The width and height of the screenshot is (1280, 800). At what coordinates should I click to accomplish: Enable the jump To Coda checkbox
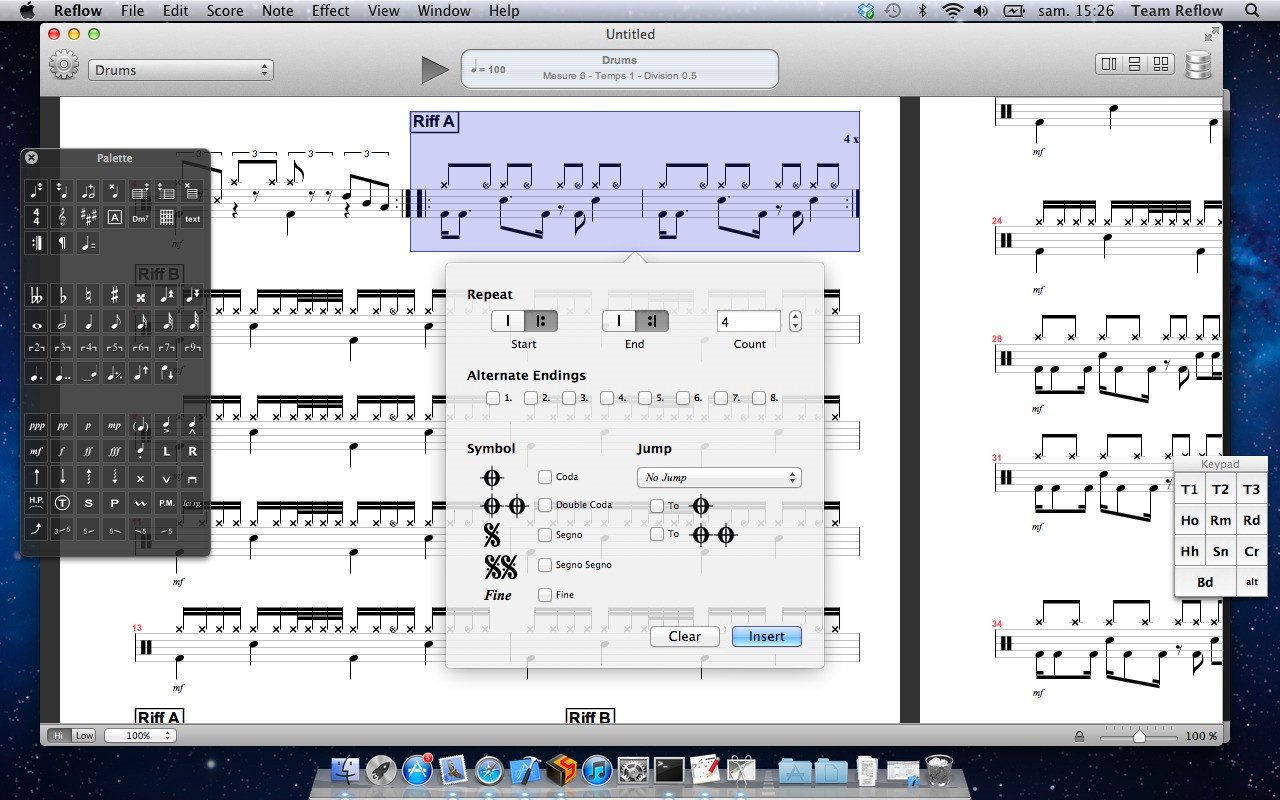(x=656, y=506)
